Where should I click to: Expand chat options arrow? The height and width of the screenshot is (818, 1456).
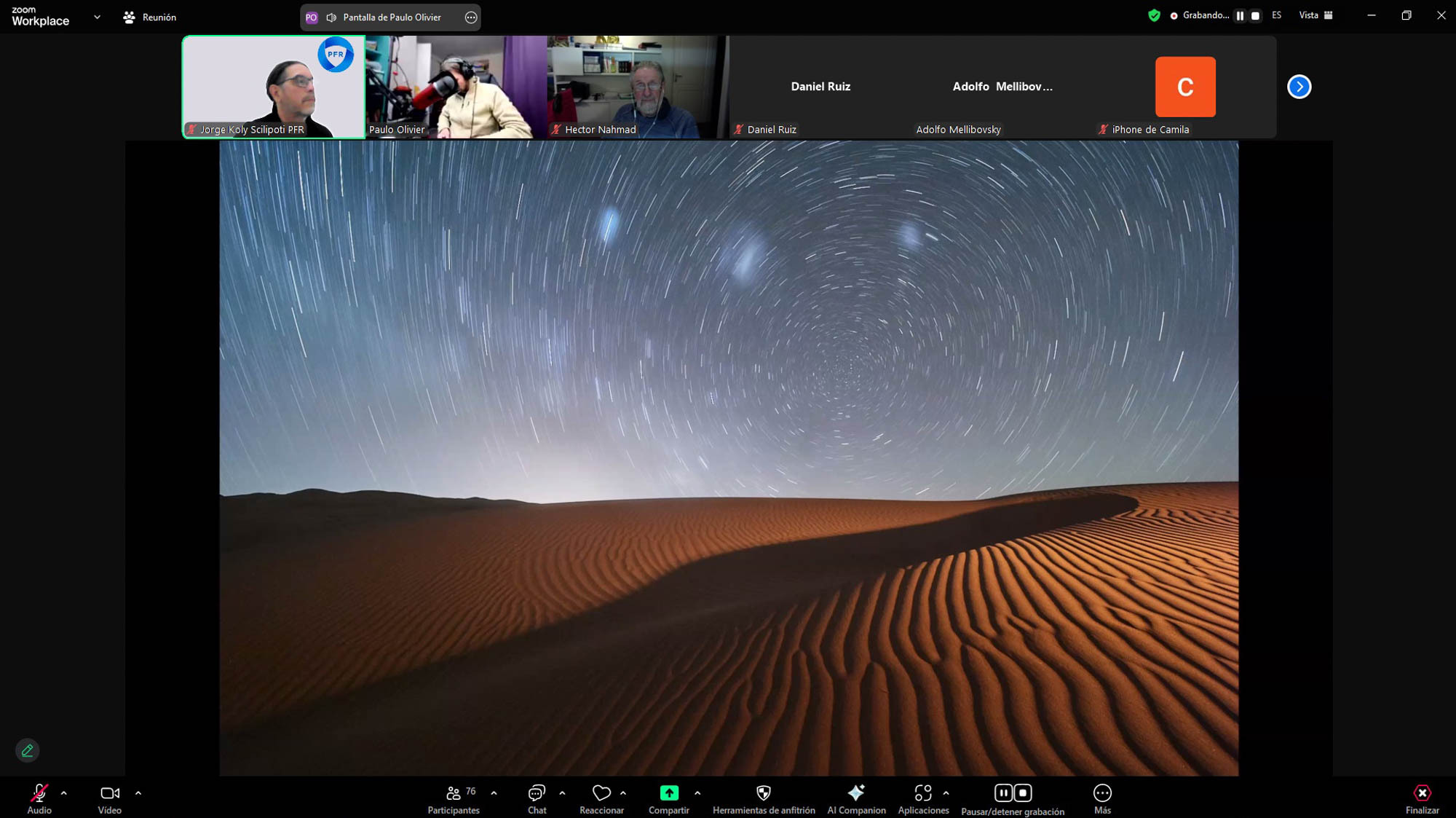point(562,793)
